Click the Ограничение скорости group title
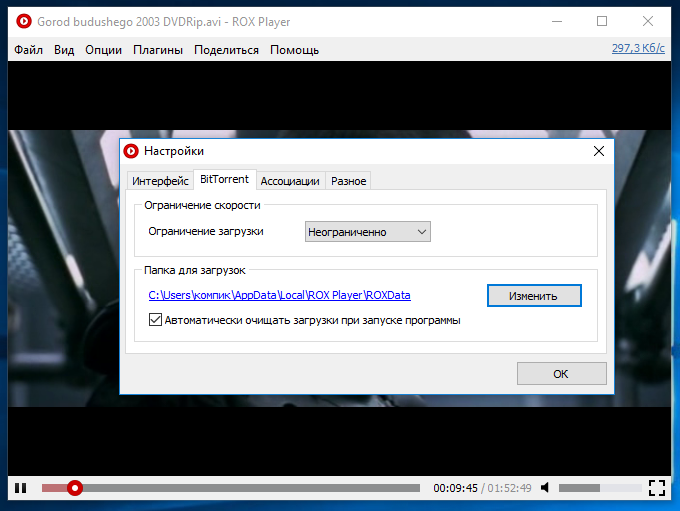 [202, 205]
